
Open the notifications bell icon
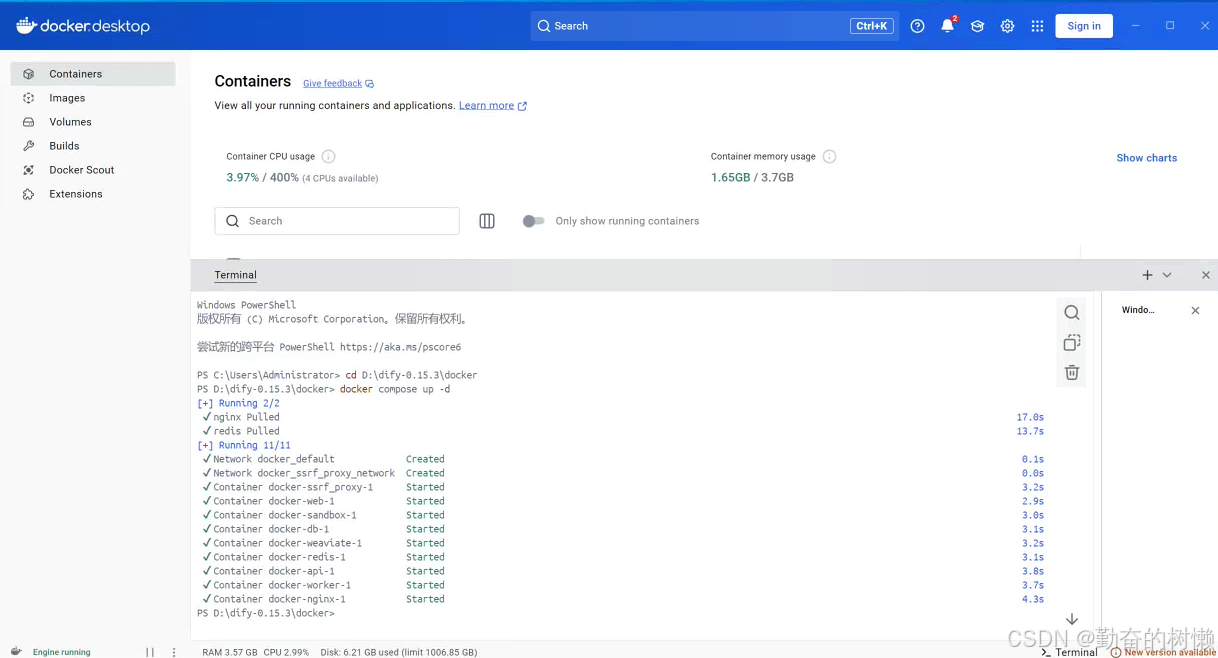tap(948, 26)
